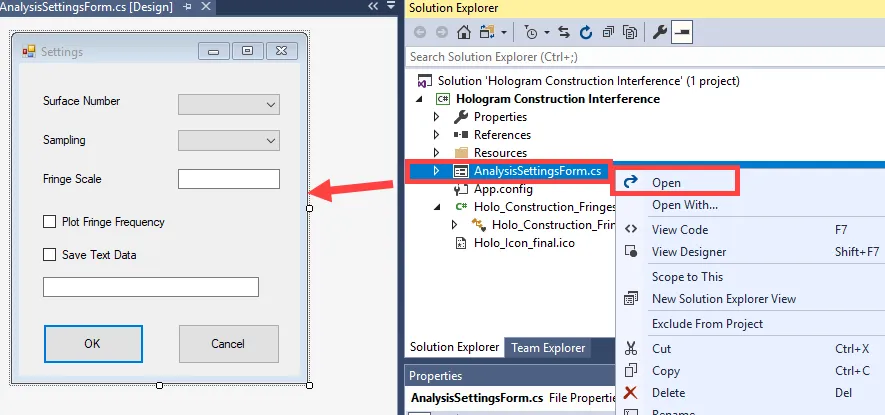This screenshot has height=415, width=885.
Task: Enable the Plot Fringe Frequency checkbox
Action: tap(49, 222)
